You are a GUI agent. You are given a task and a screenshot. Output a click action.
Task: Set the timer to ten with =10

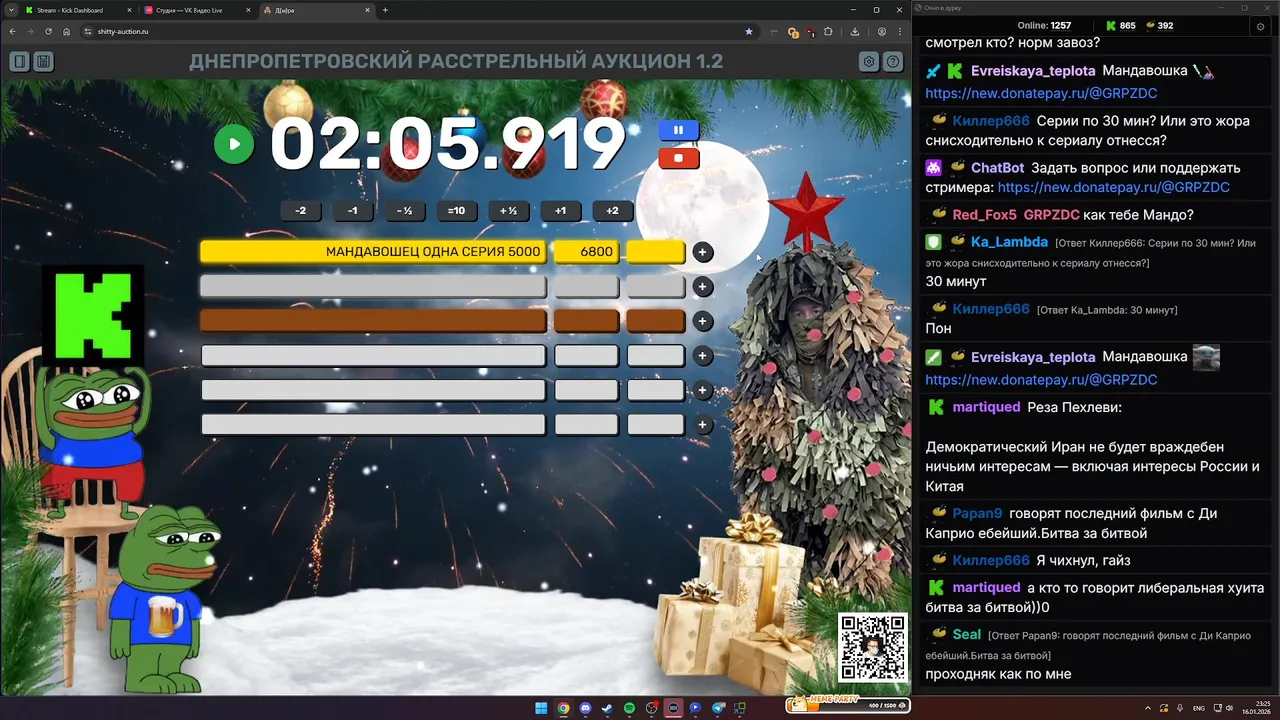(456, 211)
